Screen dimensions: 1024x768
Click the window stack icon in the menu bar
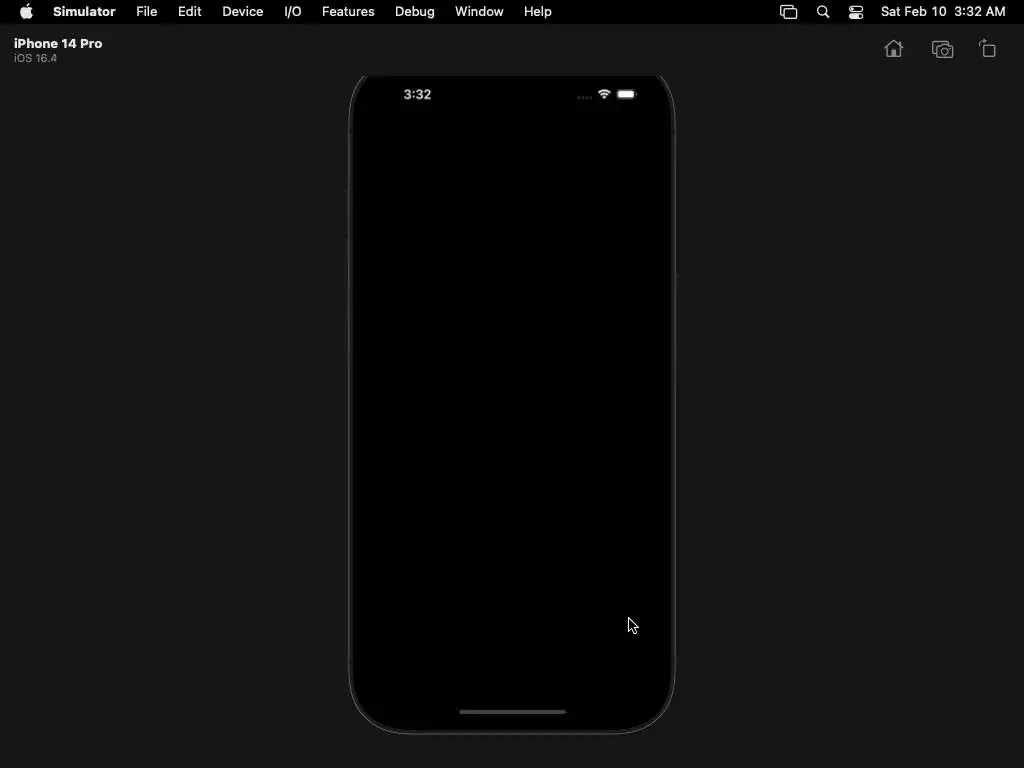(788, 12)
